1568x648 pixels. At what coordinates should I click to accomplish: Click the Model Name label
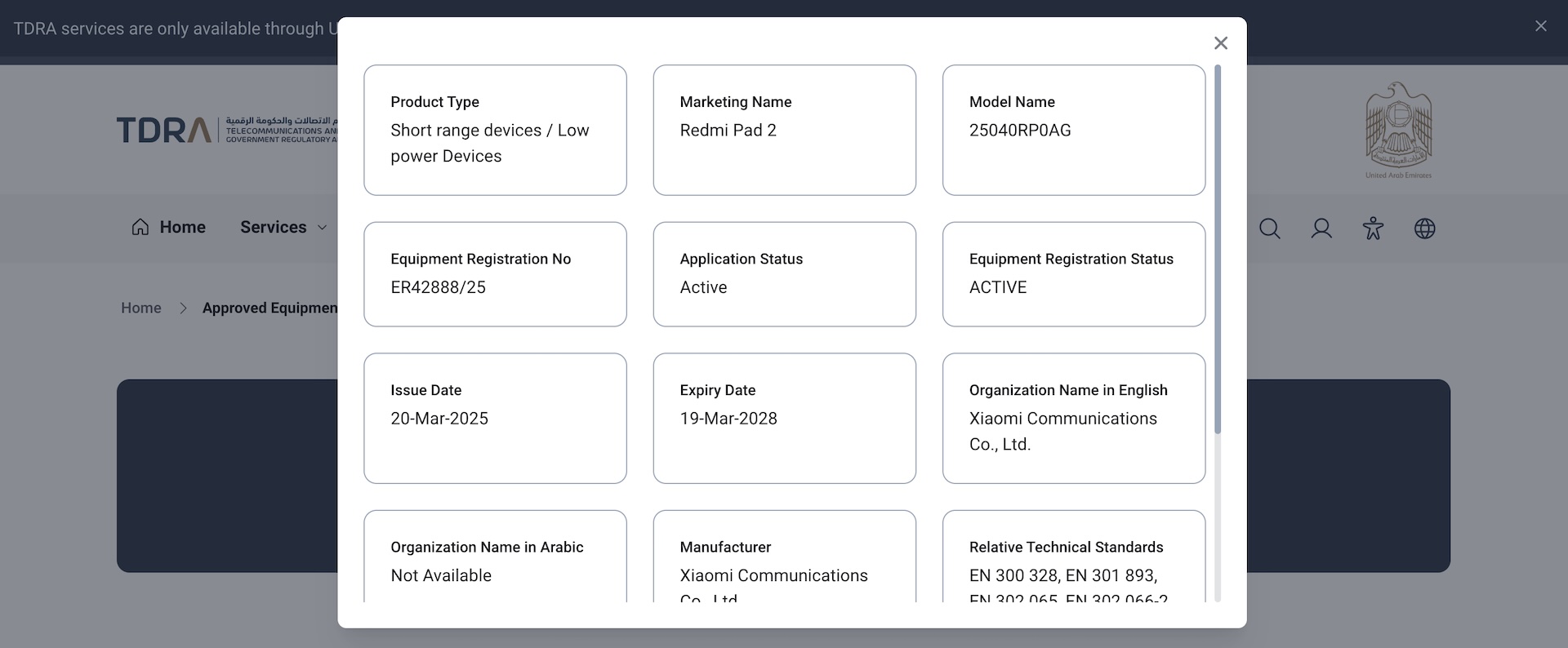[x=1012, y=102]
